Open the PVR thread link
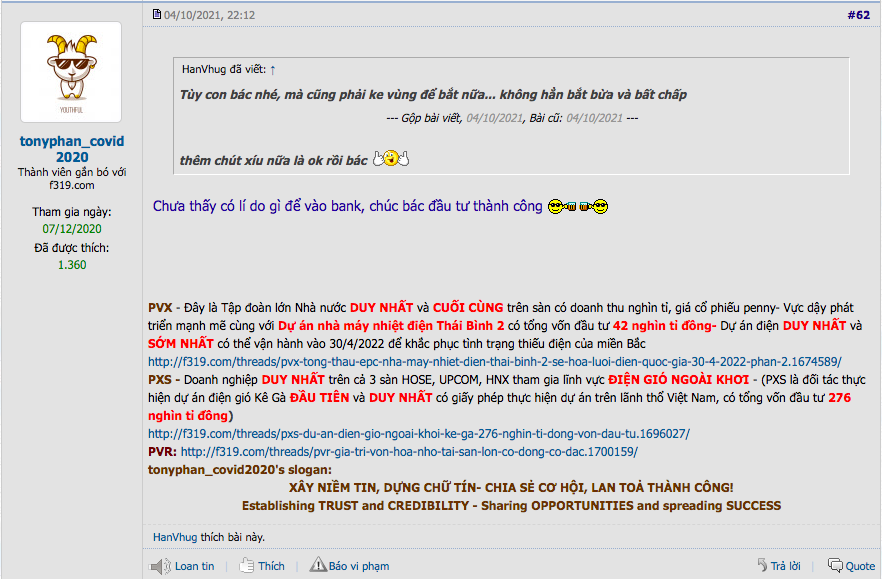The height and width of the screenshot is (579, 882). (409, 452)
